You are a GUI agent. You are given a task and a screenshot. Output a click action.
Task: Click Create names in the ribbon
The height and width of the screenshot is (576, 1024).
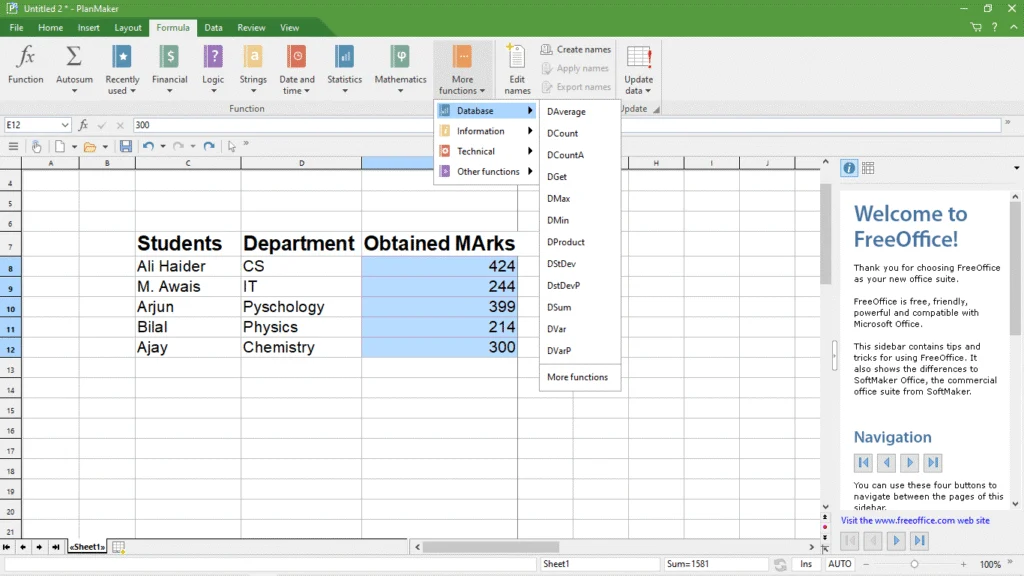click(576, 48)
